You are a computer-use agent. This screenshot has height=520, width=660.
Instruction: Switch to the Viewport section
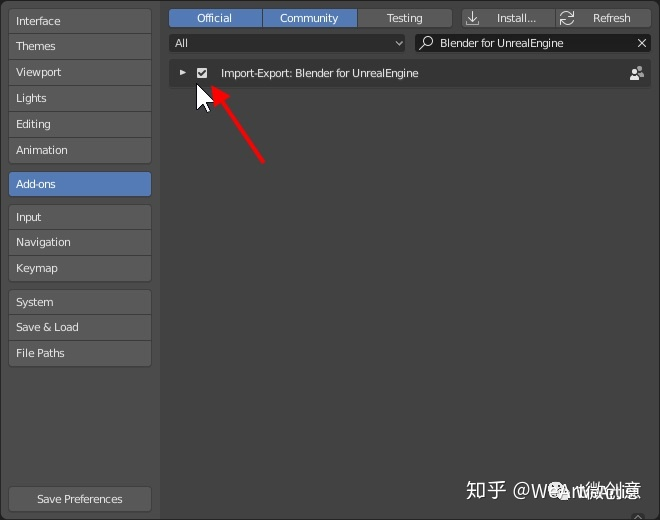pyautogui.click(x=80, y=72)
